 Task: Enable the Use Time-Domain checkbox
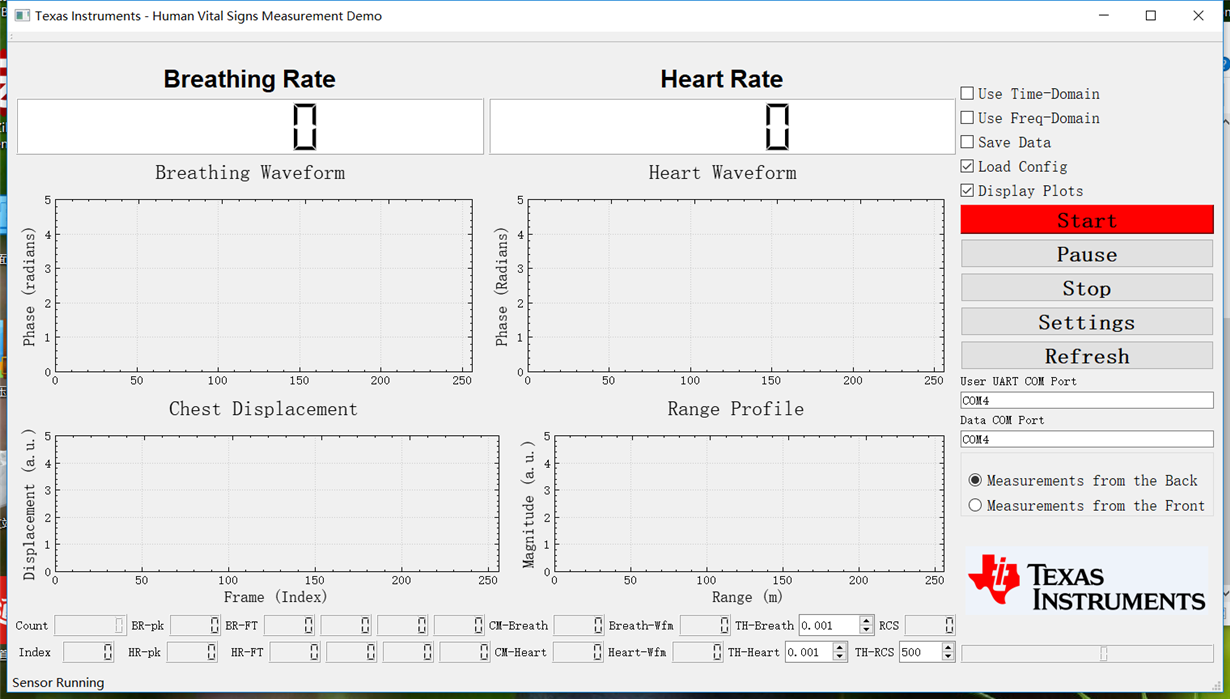tap(967, 93)
